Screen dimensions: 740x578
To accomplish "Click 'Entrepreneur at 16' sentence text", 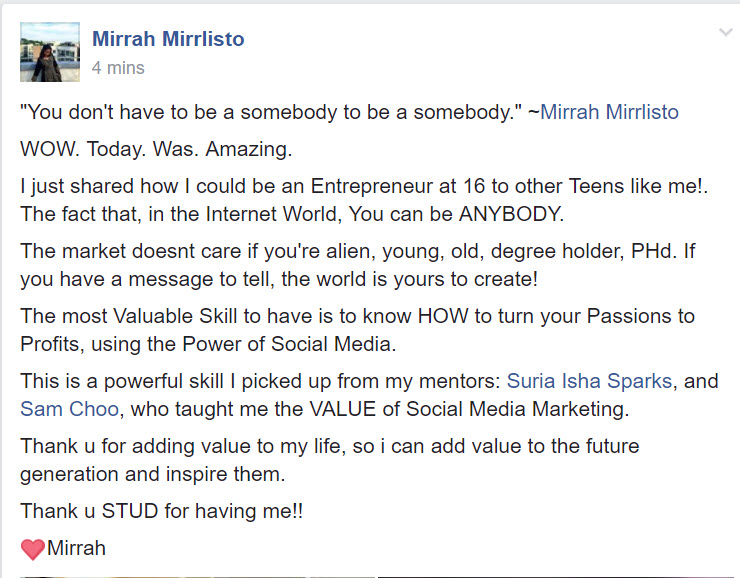I will (x=364, y=186).
